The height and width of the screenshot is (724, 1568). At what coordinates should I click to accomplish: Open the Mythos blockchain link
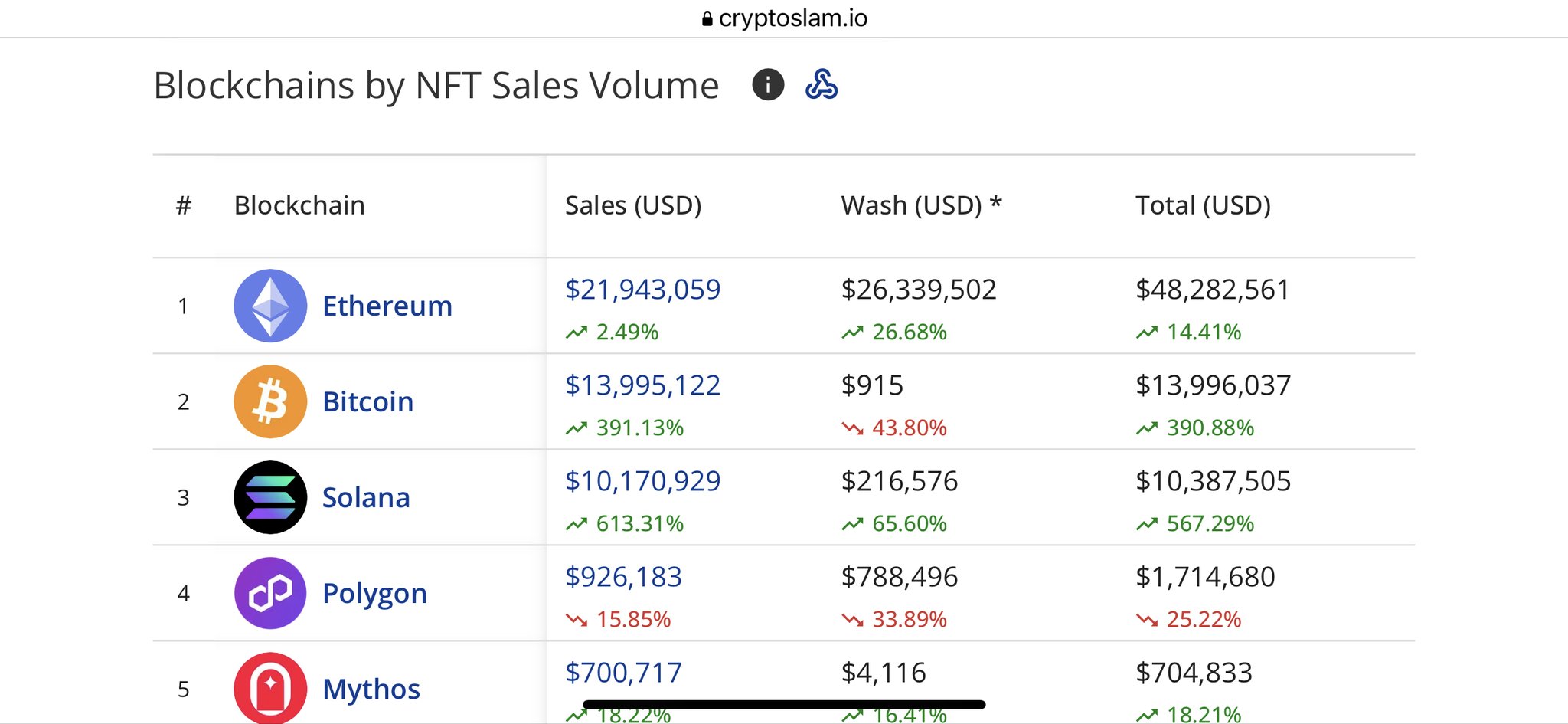[x=371, y=690]
